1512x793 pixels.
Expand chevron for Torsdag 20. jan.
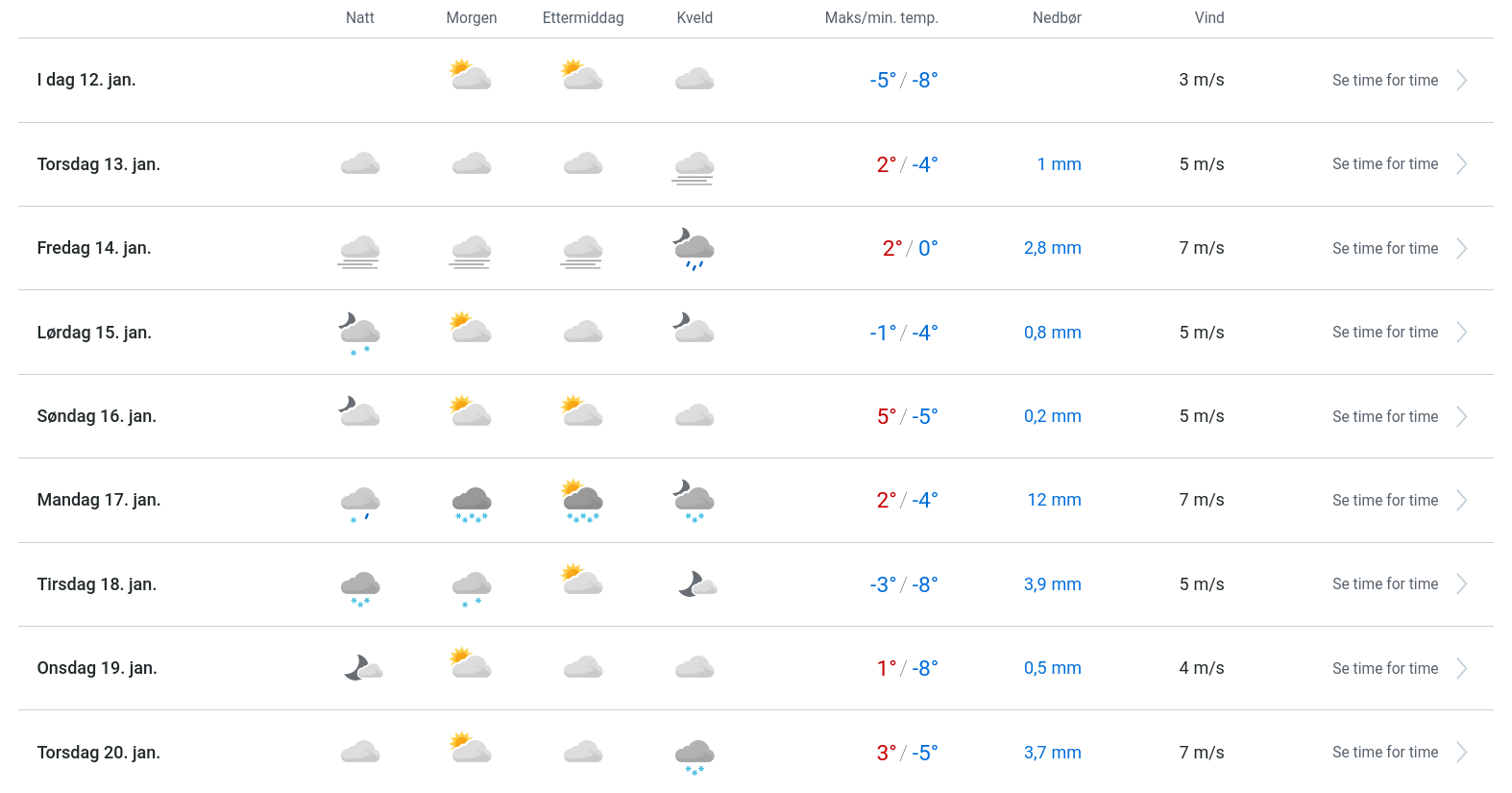click(1461, 753)
